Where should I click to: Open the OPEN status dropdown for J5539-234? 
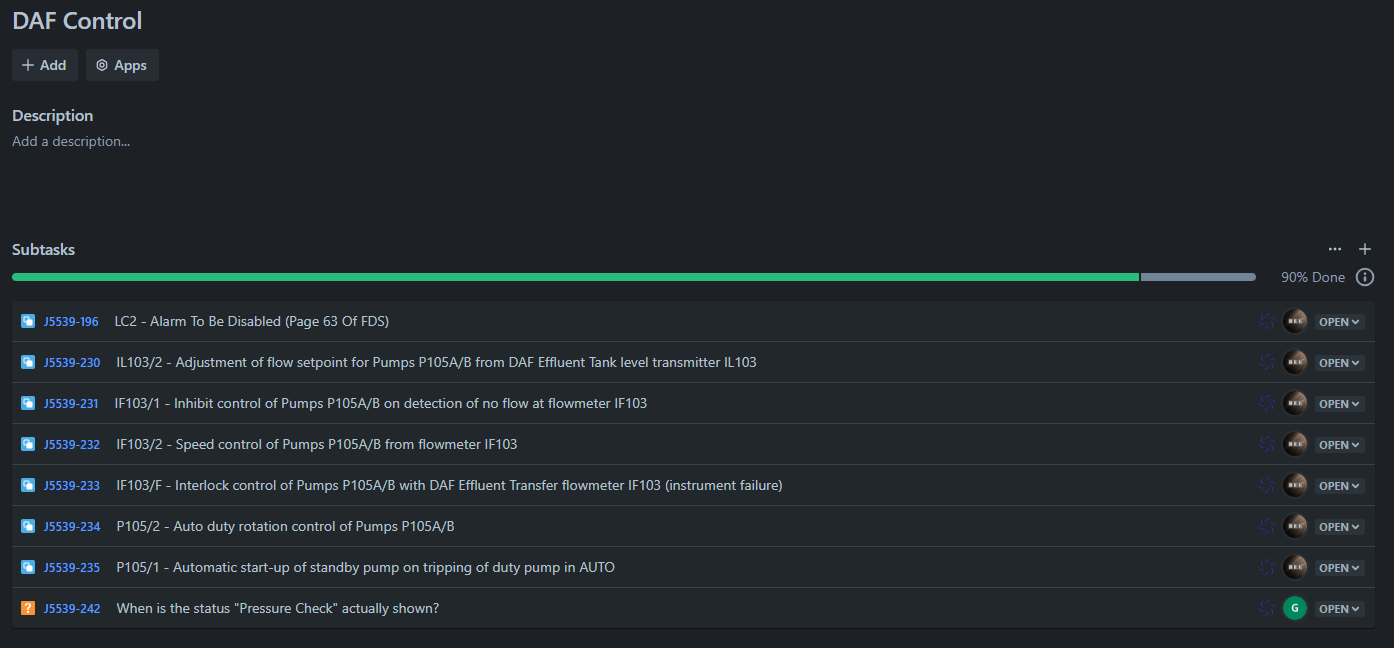click(1339, 527)
